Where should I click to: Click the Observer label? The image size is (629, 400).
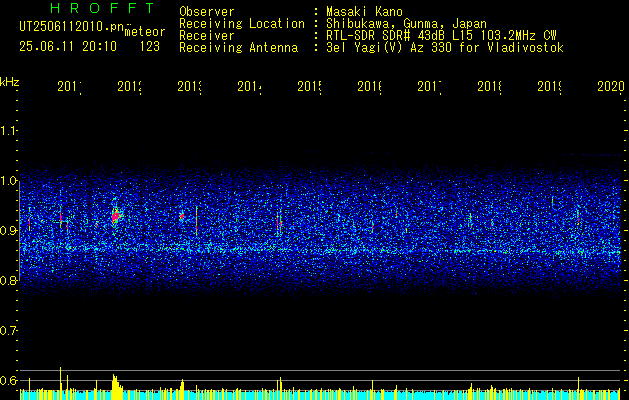(207, 12)
